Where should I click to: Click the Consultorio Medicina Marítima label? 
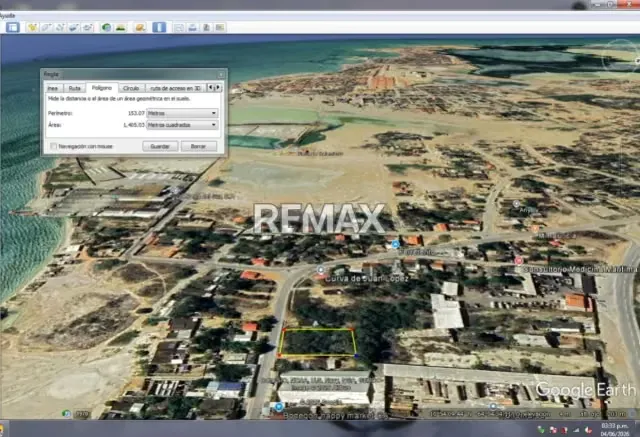(580, 269)
